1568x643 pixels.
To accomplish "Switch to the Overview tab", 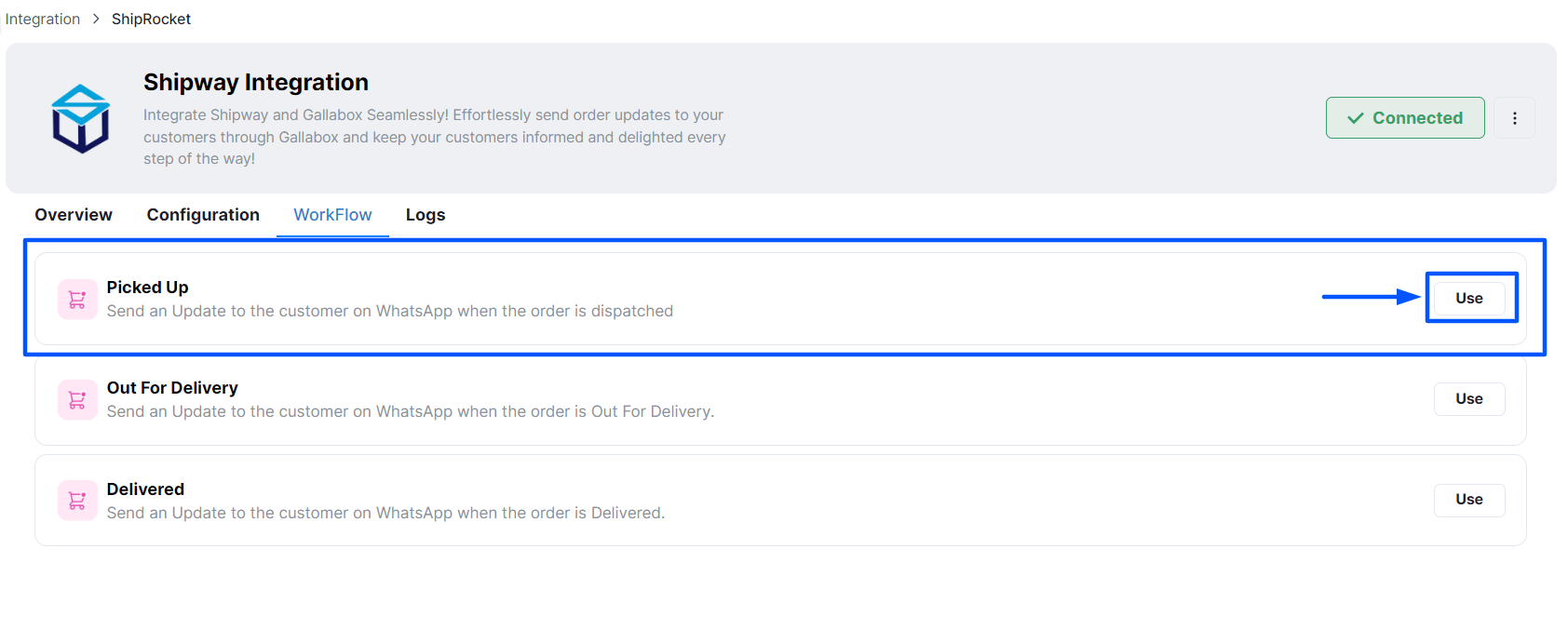I will 74,215.
